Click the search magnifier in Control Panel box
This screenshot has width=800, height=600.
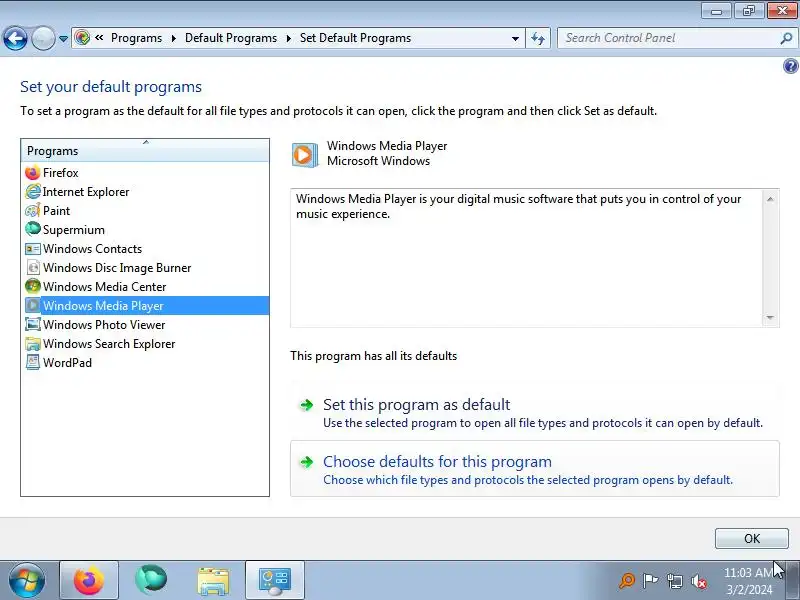[786, 38]
